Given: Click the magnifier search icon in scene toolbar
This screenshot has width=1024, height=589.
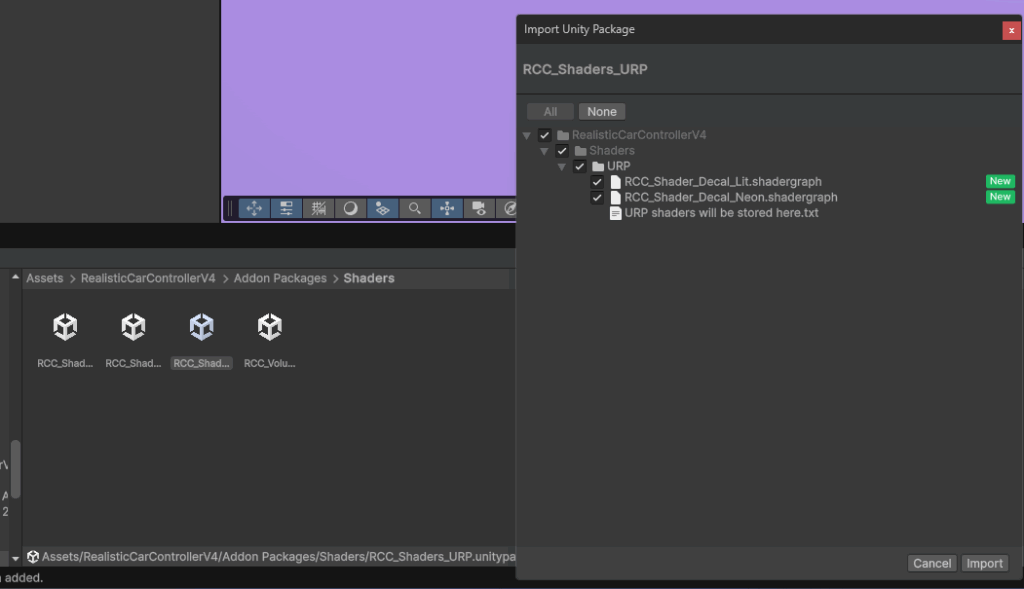Looking at the screenshot, I should (414, 208).
